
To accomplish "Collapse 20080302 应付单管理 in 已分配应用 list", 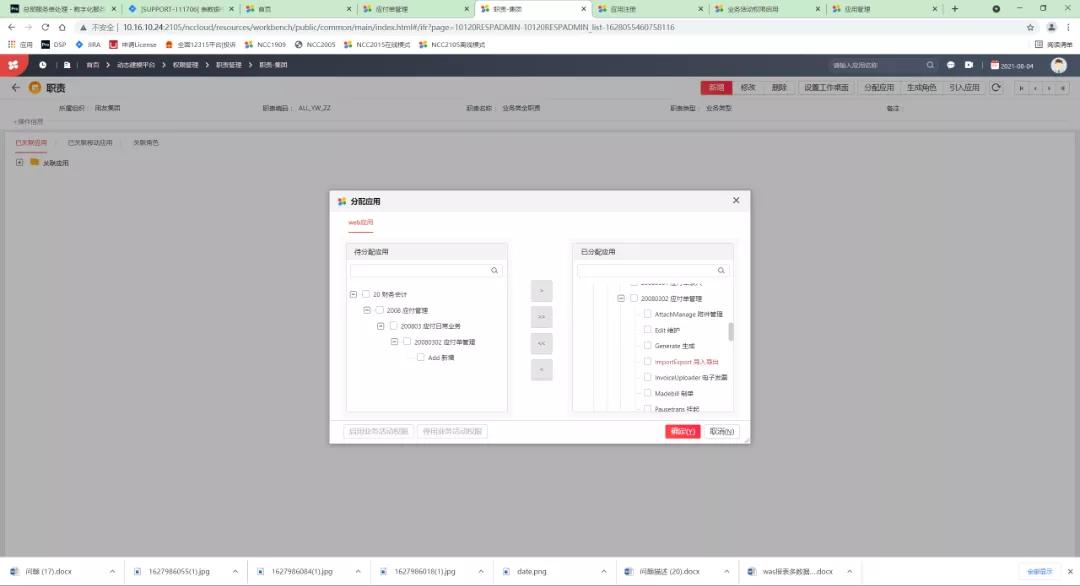I will pos(620,297).
